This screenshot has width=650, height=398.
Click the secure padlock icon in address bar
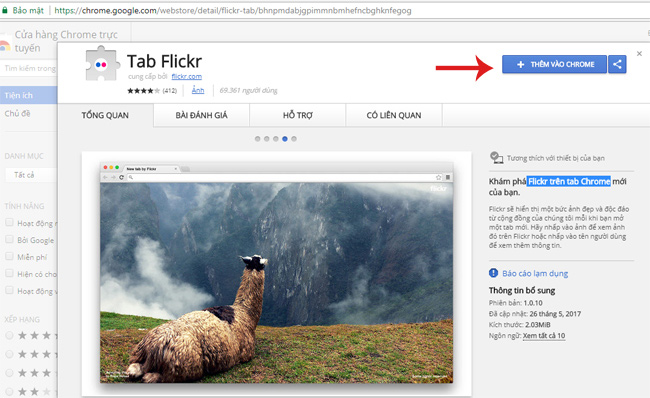click(5, 10)
